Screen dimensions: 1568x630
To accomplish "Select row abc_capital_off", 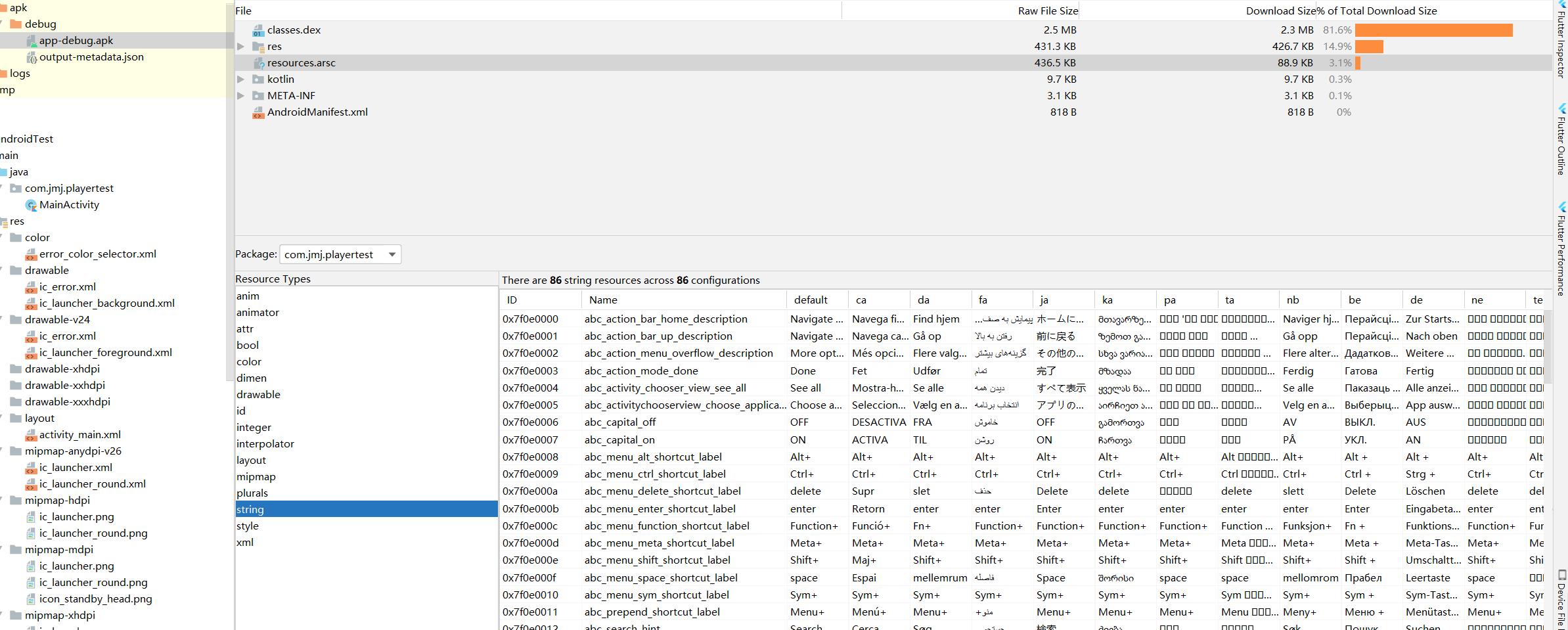I will pyautogui.click(x=1021, y=422).
